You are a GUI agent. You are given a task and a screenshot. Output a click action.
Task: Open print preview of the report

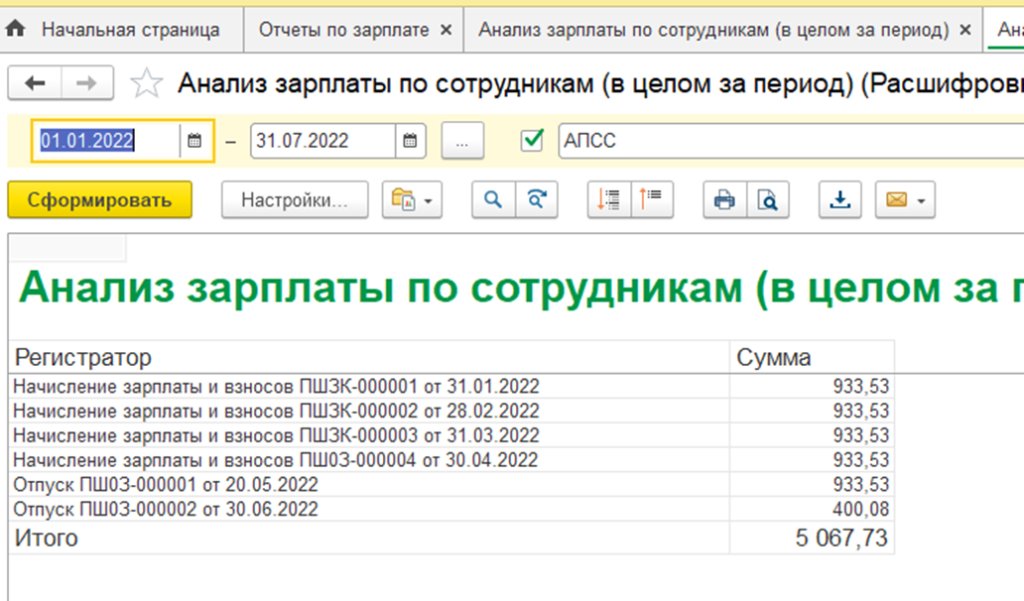(x=767, y=200)
